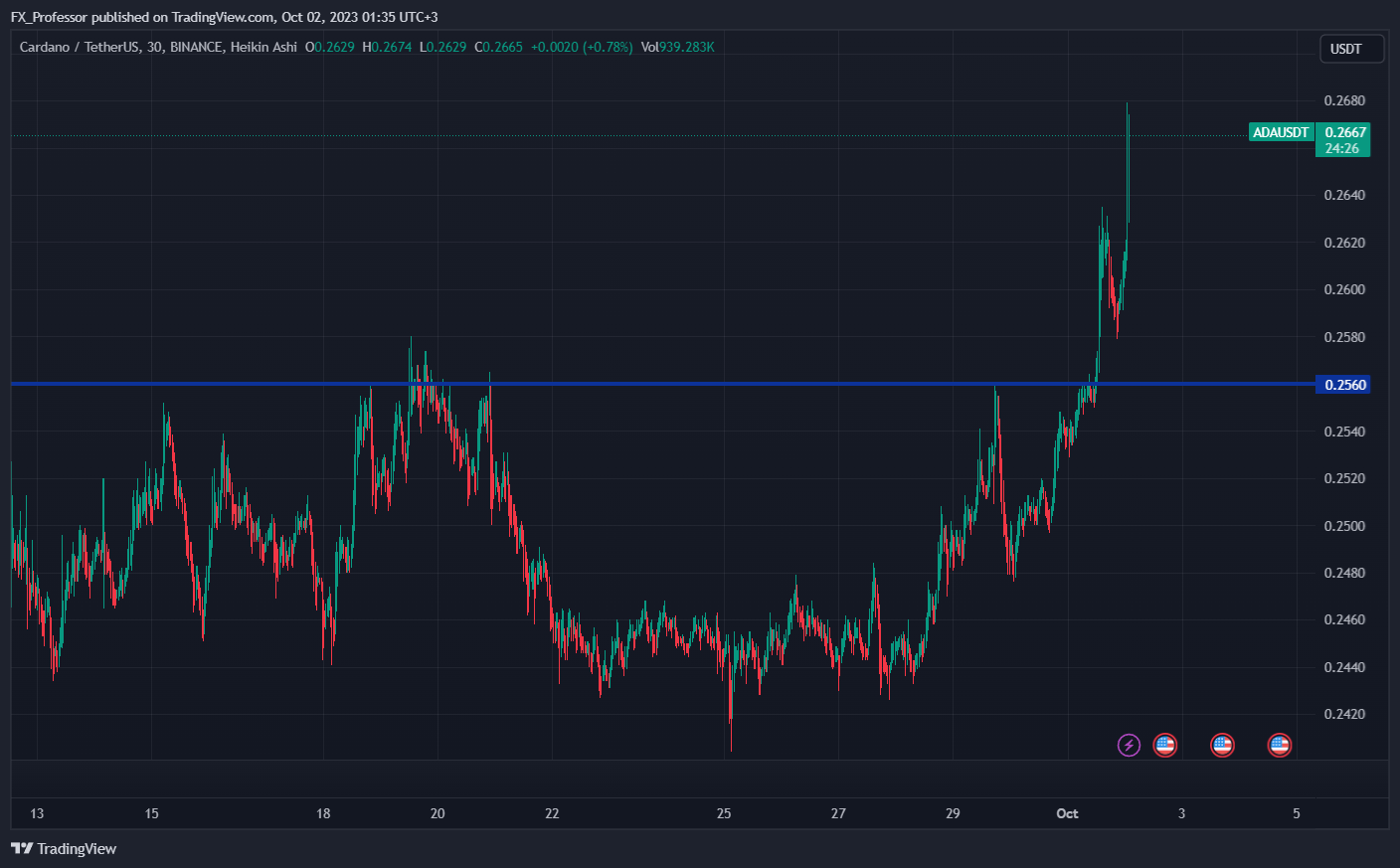
Task: Select the ADAUSDT price line label
Action: (x=1281, y=132)
